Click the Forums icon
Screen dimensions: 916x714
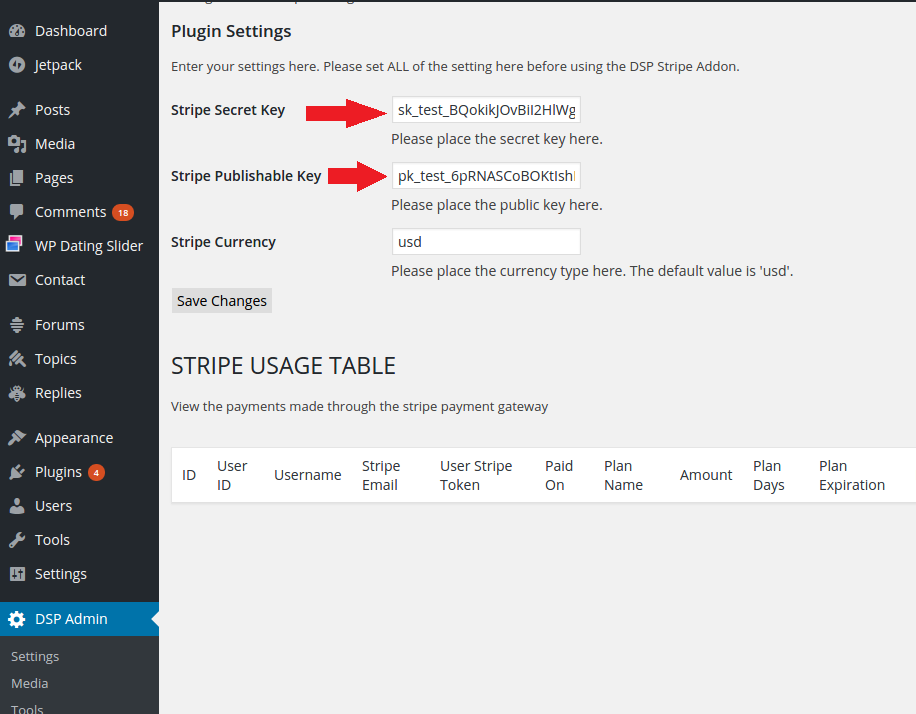click(17, 325)
